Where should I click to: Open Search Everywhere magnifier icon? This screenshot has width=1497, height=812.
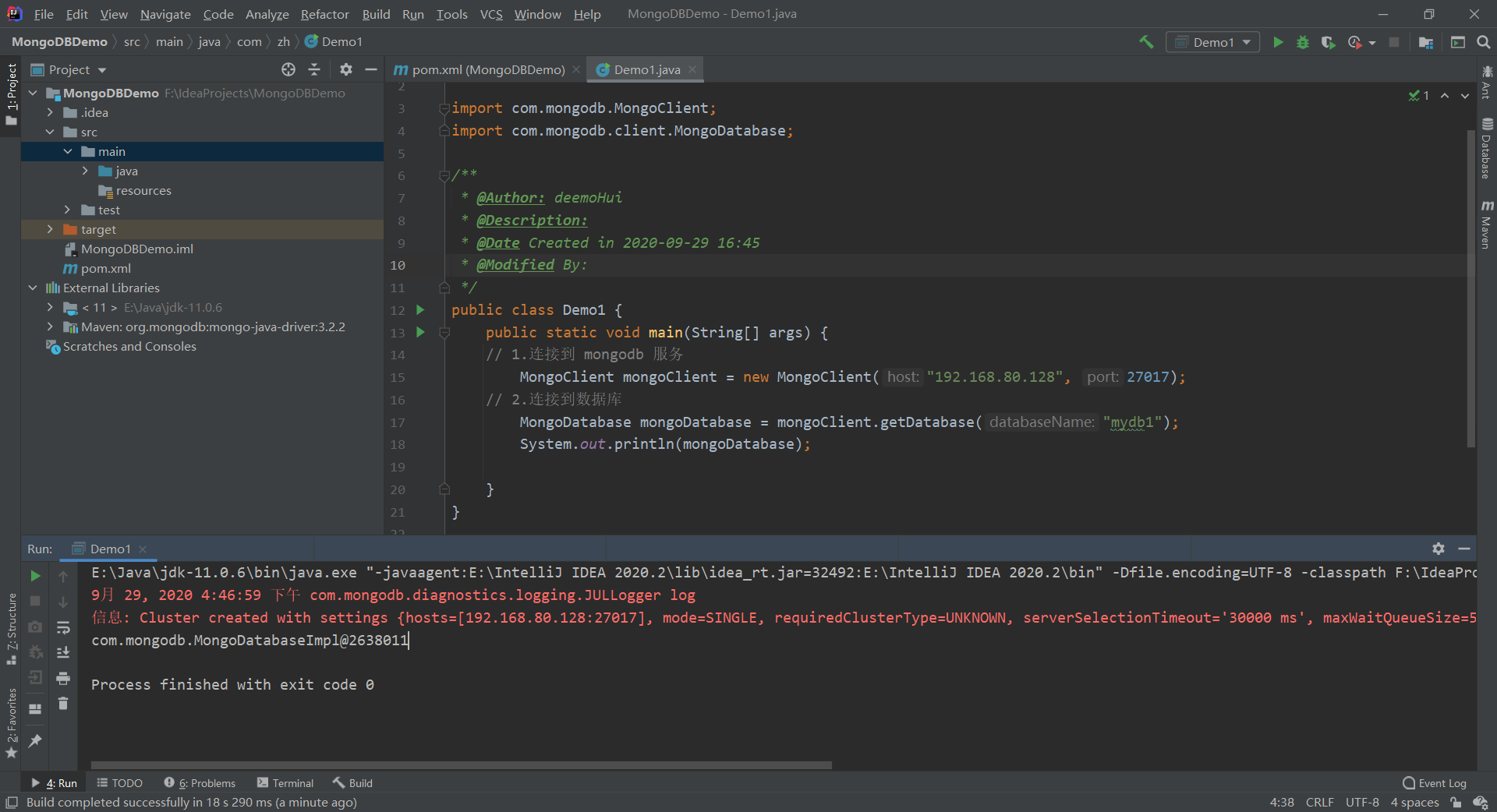pyautogui.click(x=1483, y=42)
